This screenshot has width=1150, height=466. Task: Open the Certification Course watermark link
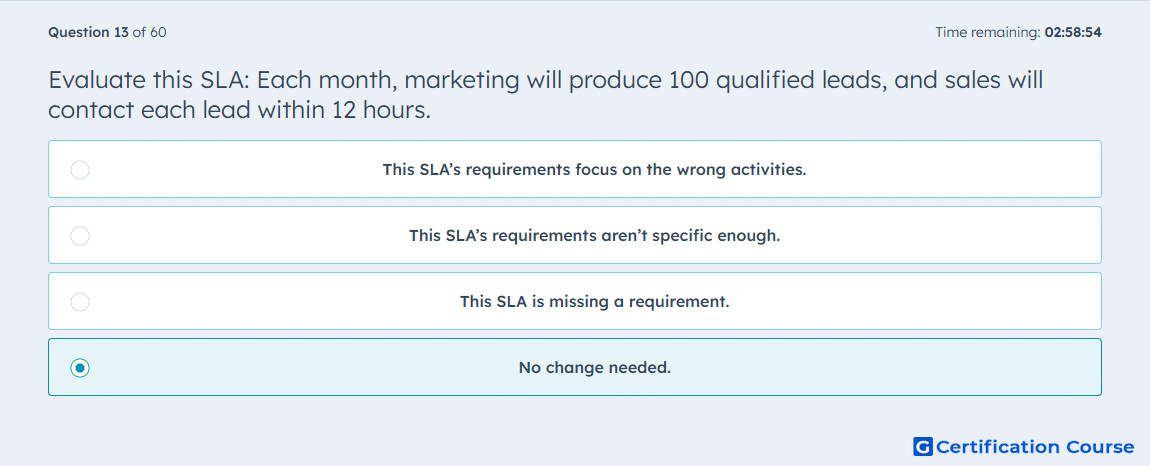click(x=1024, y=446)
